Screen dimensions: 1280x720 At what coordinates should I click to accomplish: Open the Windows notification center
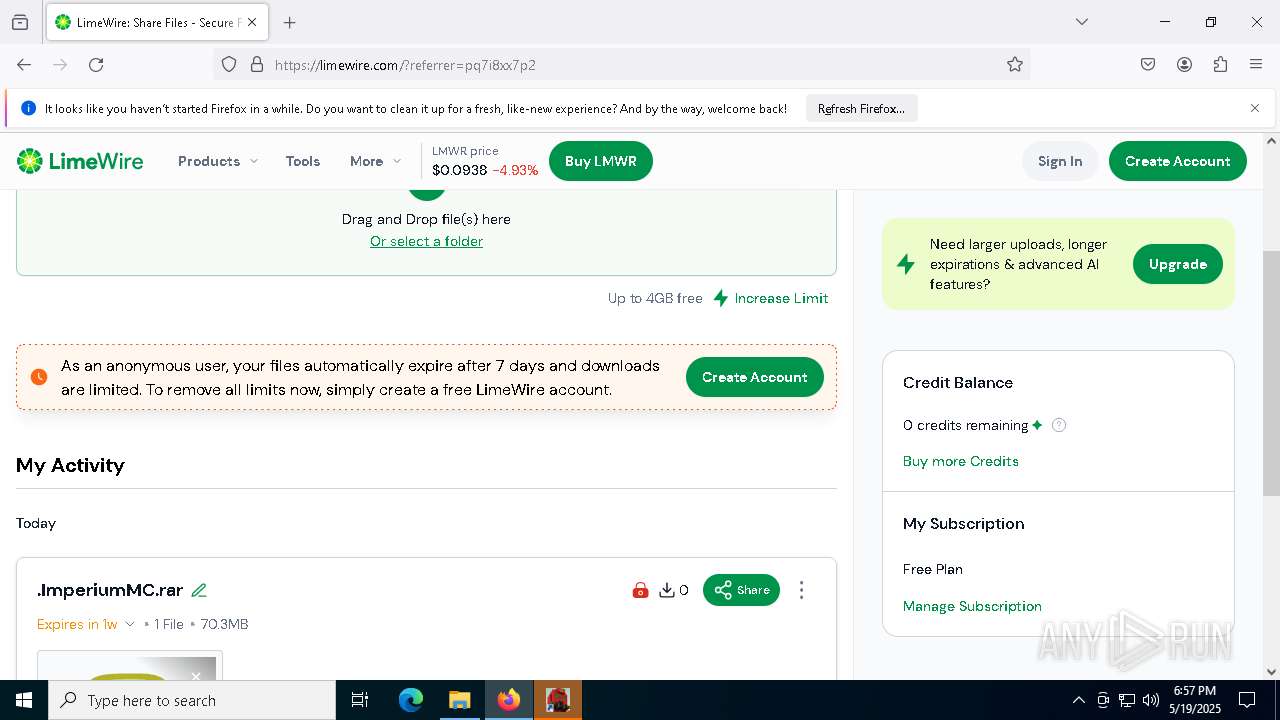(x=1247, y=700)
